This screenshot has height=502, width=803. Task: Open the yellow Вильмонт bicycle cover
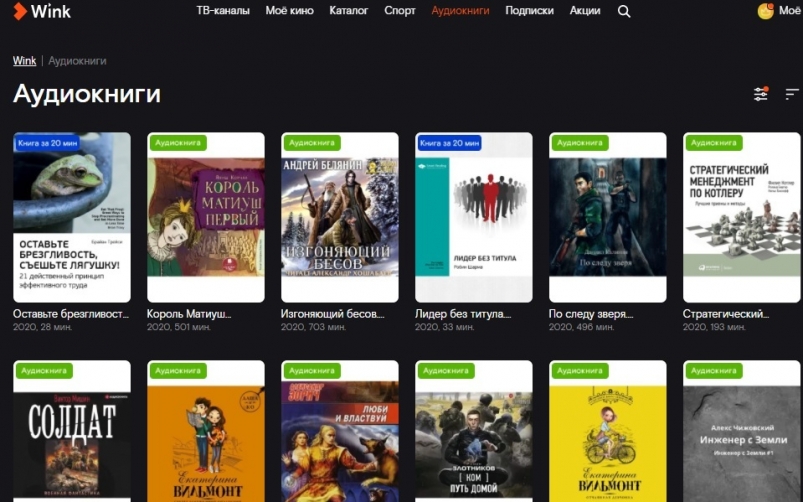pos(608,431)
